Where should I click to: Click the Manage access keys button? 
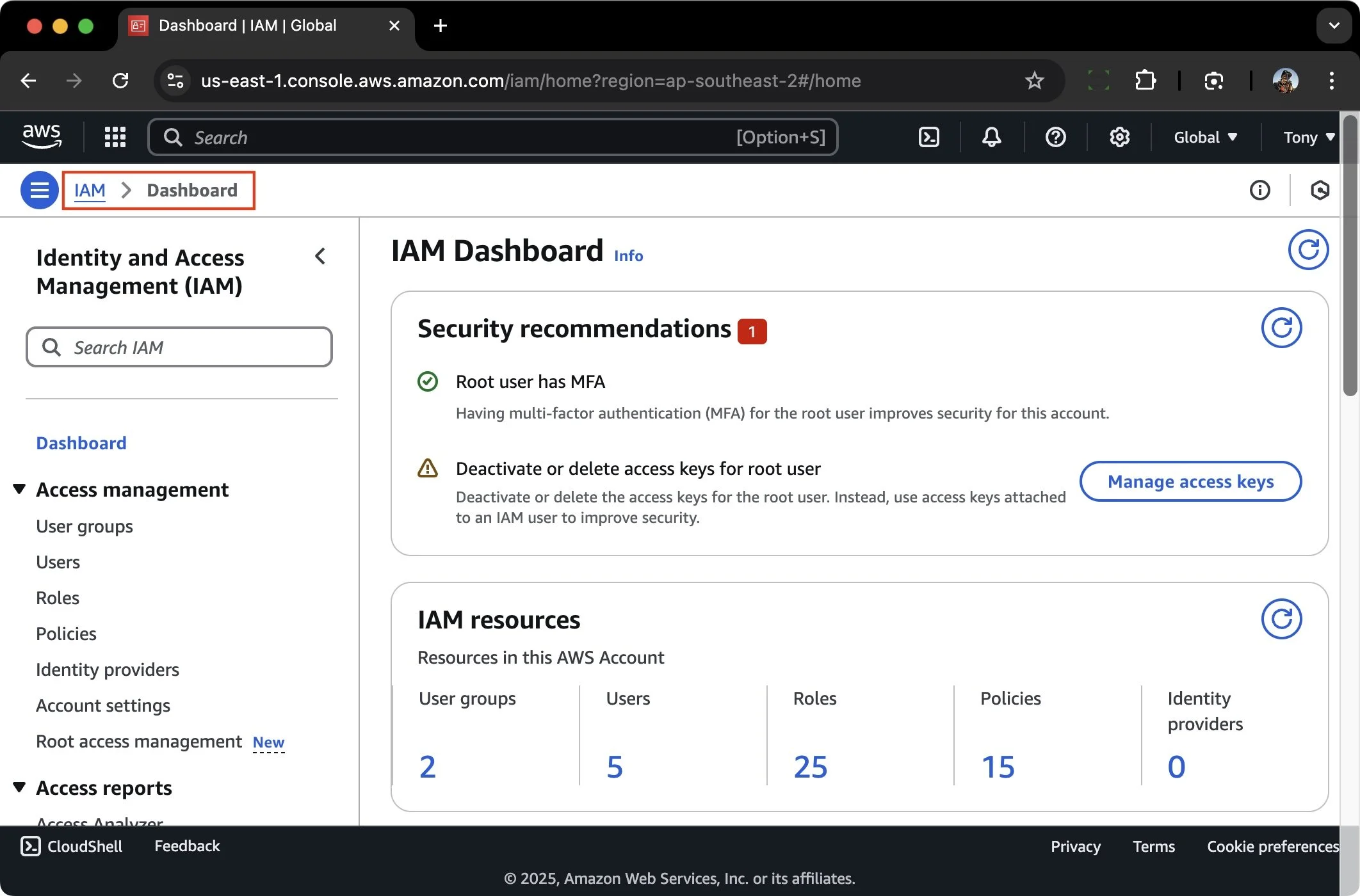(x=1190, y=481)
